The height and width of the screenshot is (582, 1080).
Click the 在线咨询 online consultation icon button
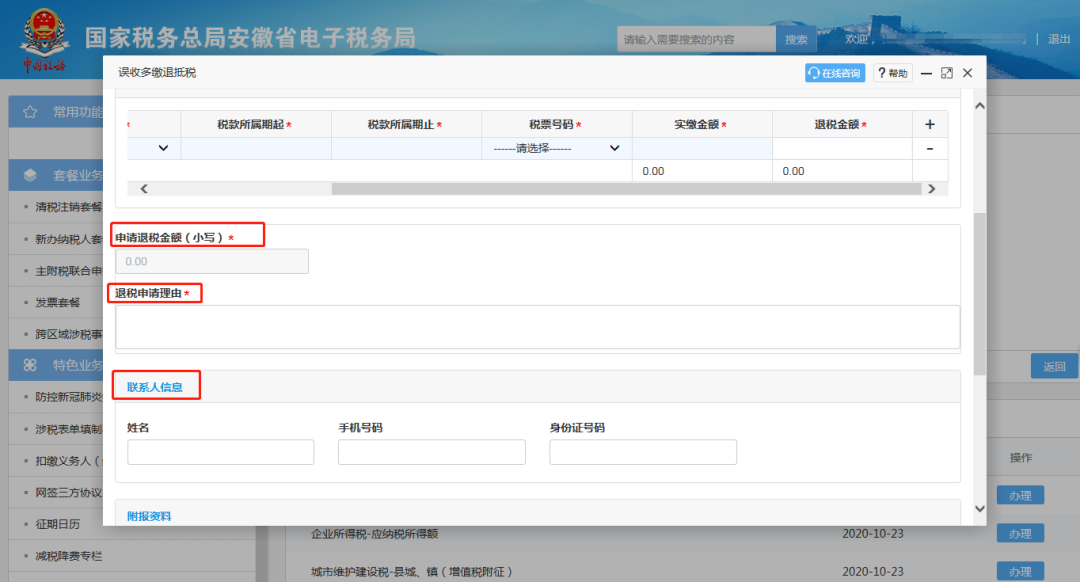(835, 73)
